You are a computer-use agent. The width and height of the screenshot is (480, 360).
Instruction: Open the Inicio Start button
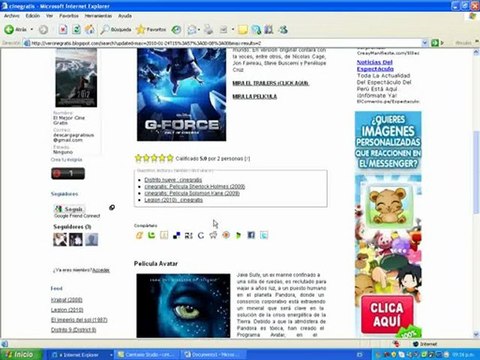[21, 354]
